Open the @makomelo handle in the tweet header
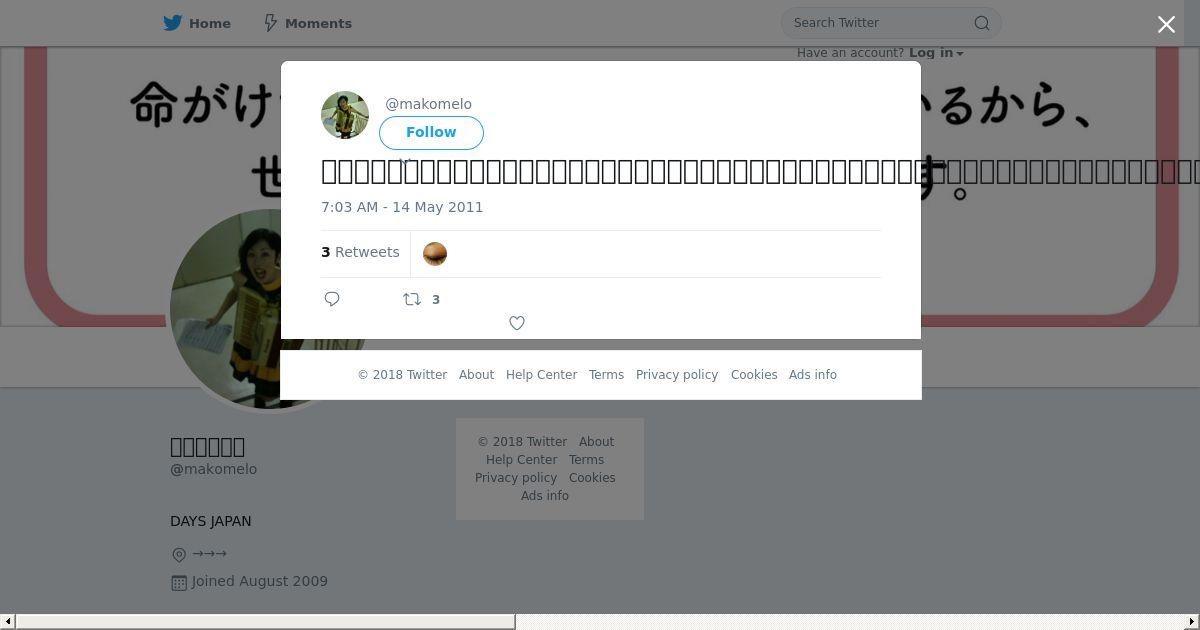The height and width of the screenshot is (630, 1200). click(x=428, y=104)
